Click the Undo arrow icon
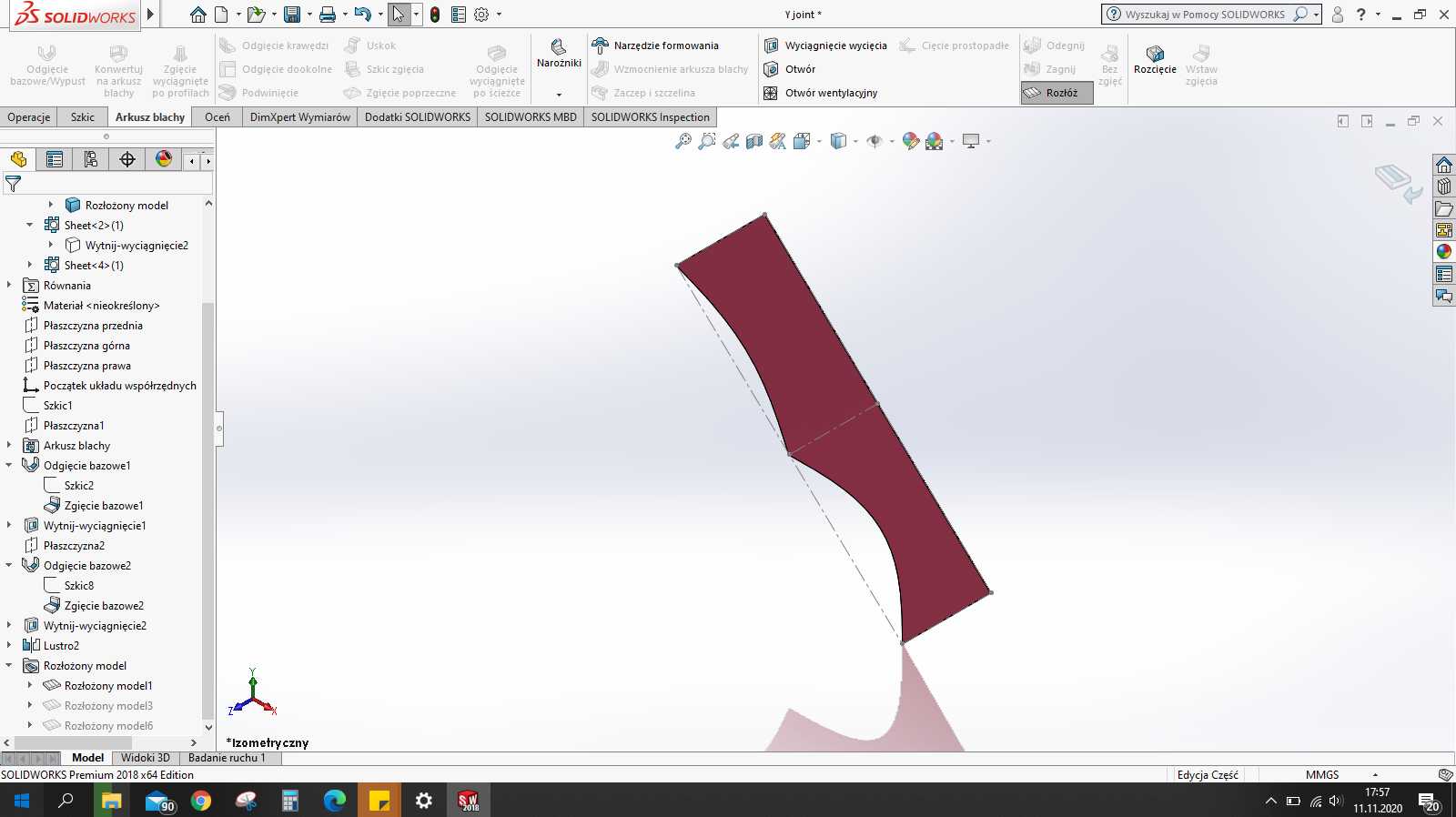1456x817 pixels. click(363, 15)
